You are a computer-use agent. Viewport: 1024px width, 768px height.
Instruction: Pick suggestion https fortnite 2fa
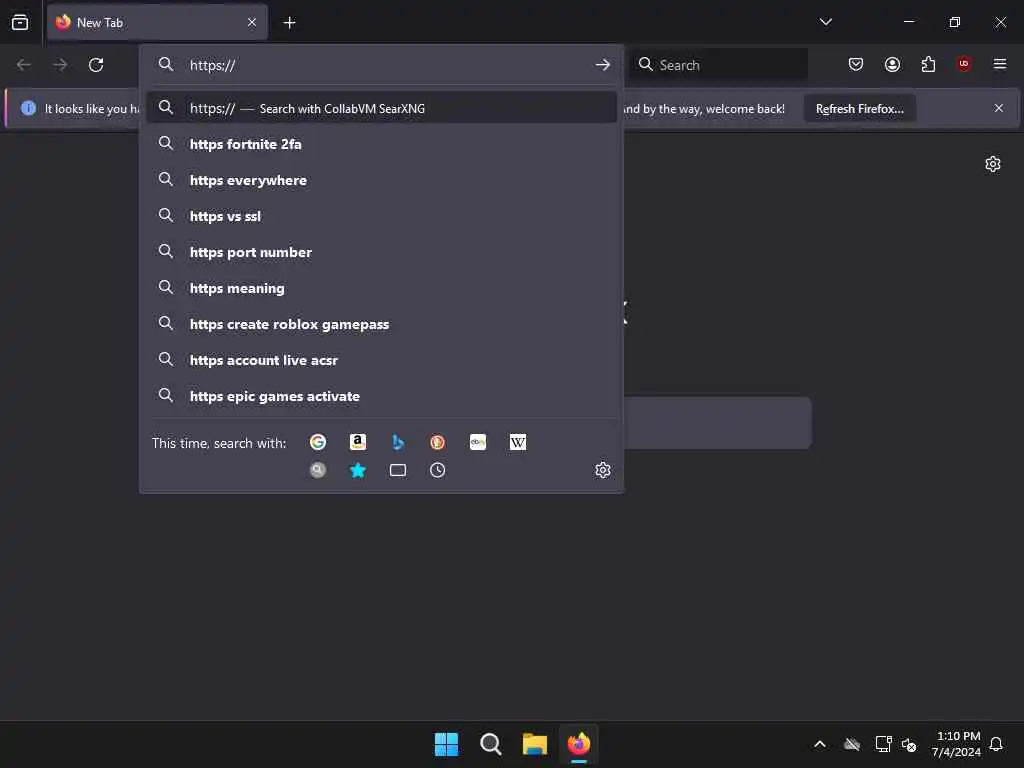point(381,144)
